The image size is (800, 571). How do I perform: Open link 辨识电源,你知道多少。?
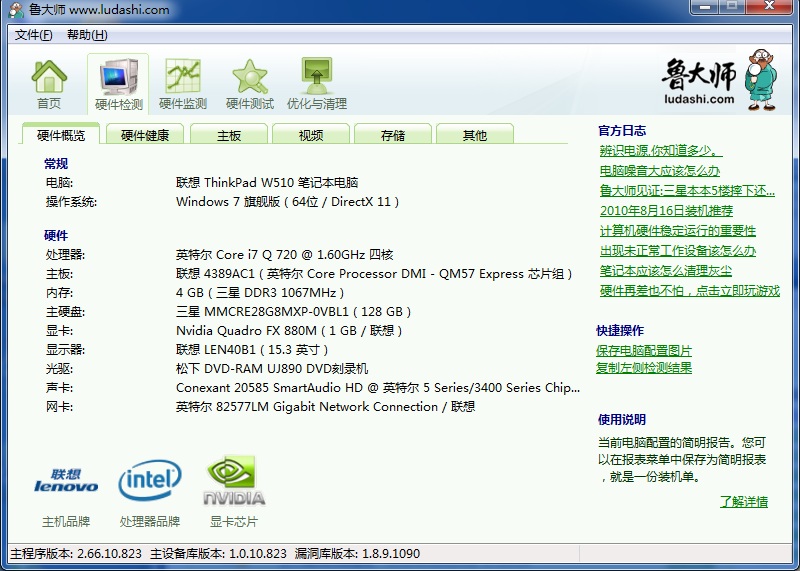click(x=661, y=151)
